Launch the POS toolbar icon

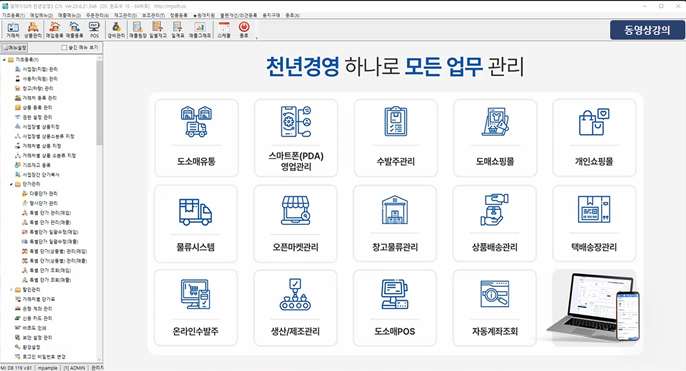[x=94, y=30]
